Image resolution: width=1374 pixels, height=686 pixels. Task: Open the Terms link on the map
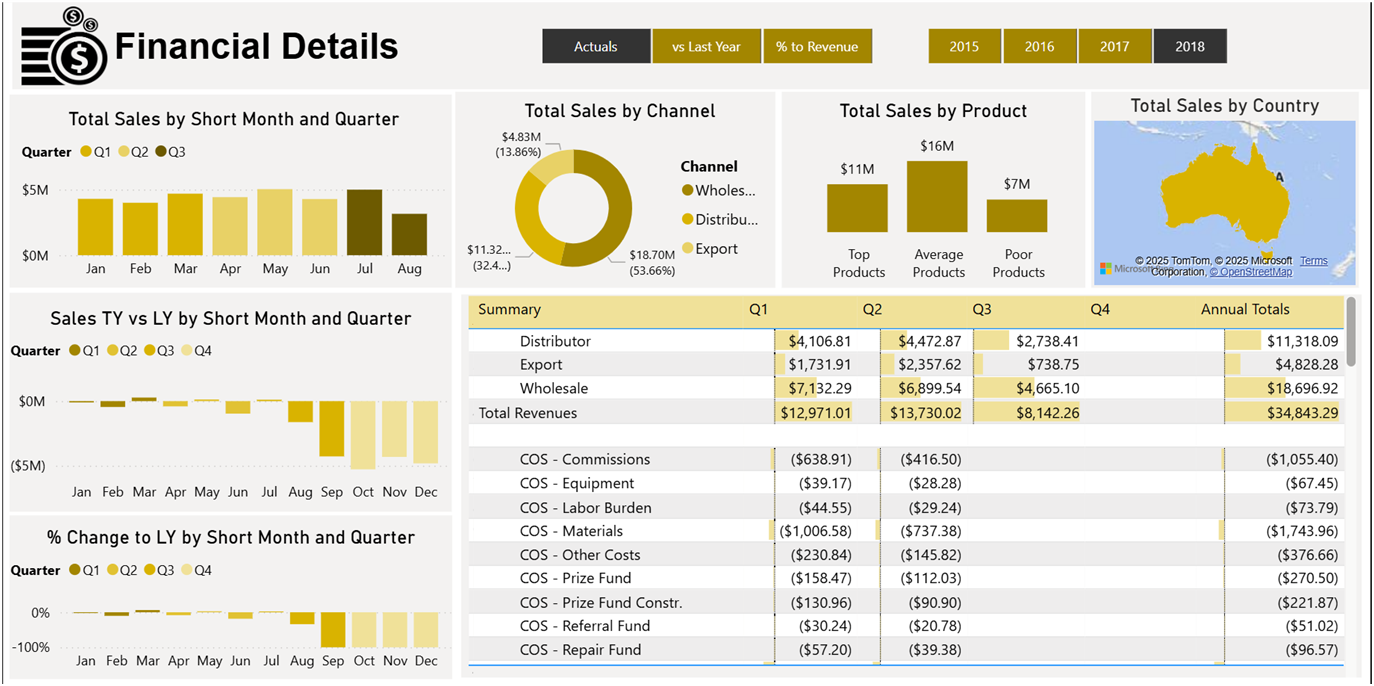pyautogui.click(x=1313, y=260)
